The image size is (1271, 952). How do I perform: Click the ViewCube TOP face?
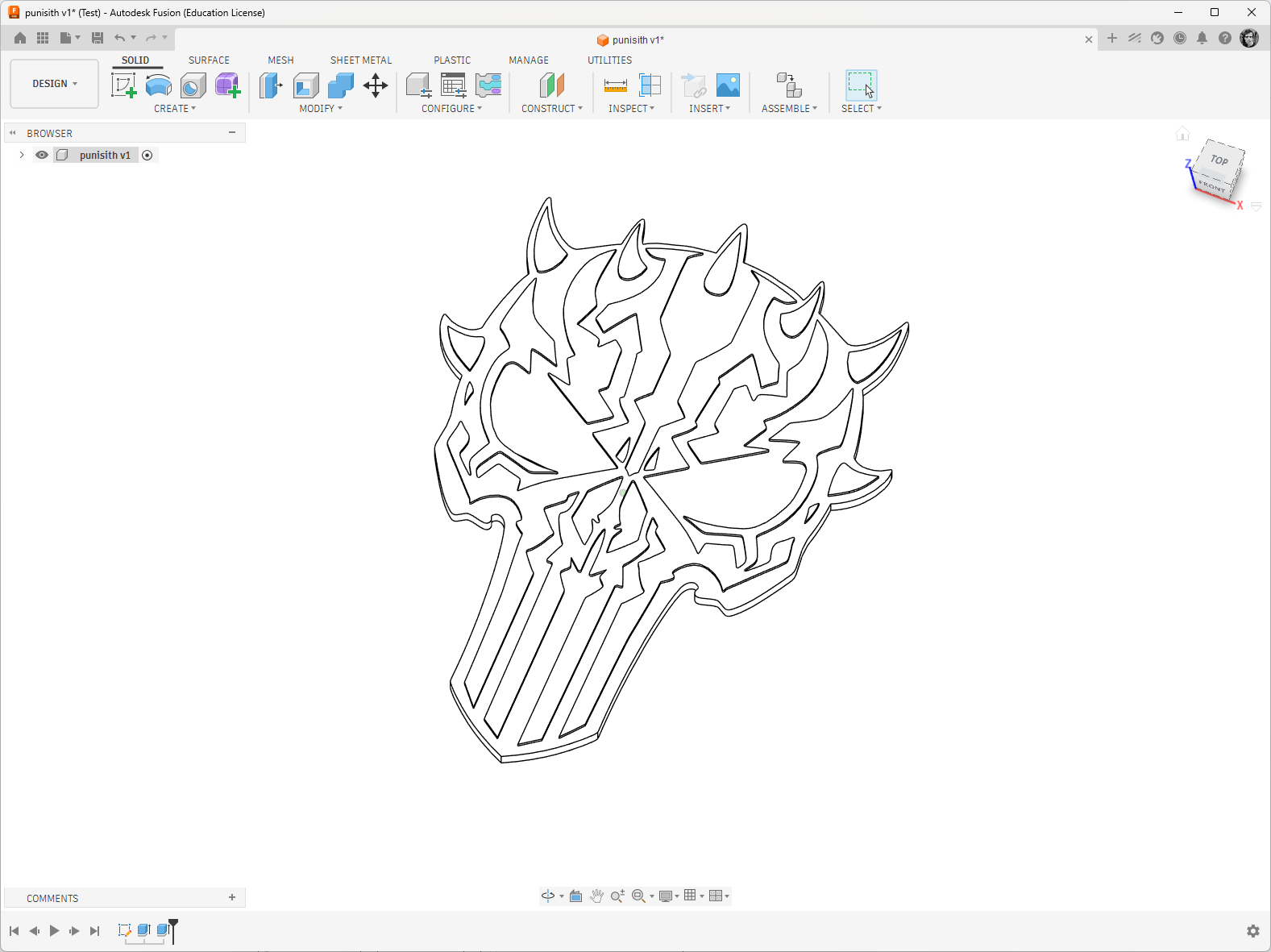pos(1219,160)
